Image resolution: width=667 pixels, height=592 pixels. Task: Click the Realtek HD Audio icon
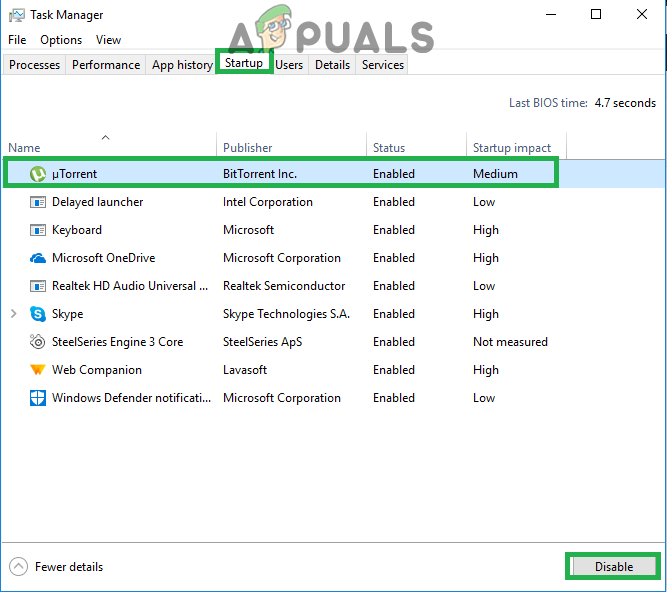click(38, 286)
